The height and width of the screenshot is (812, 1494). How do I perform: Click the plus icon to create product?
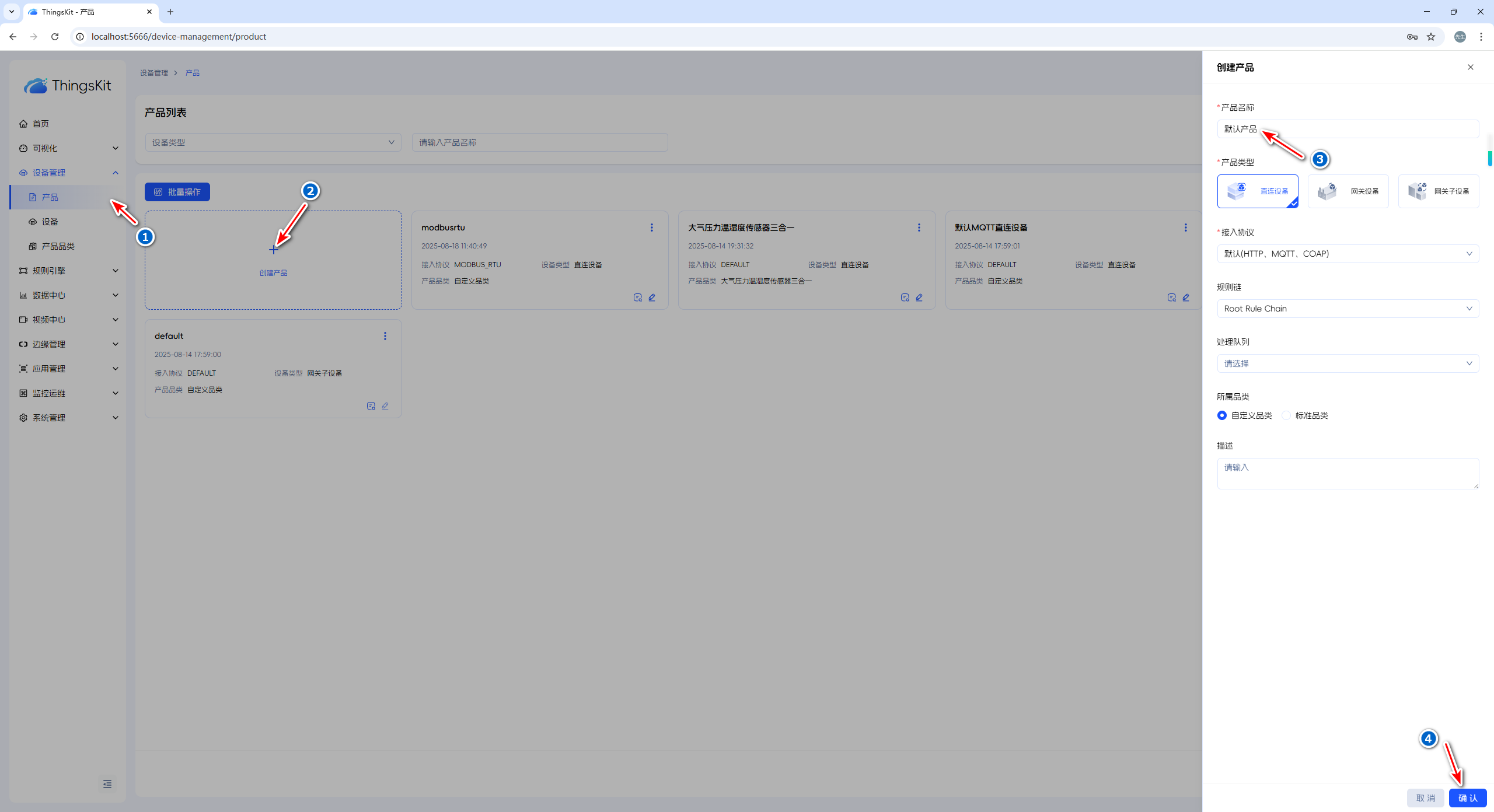(x=273, y=250)
